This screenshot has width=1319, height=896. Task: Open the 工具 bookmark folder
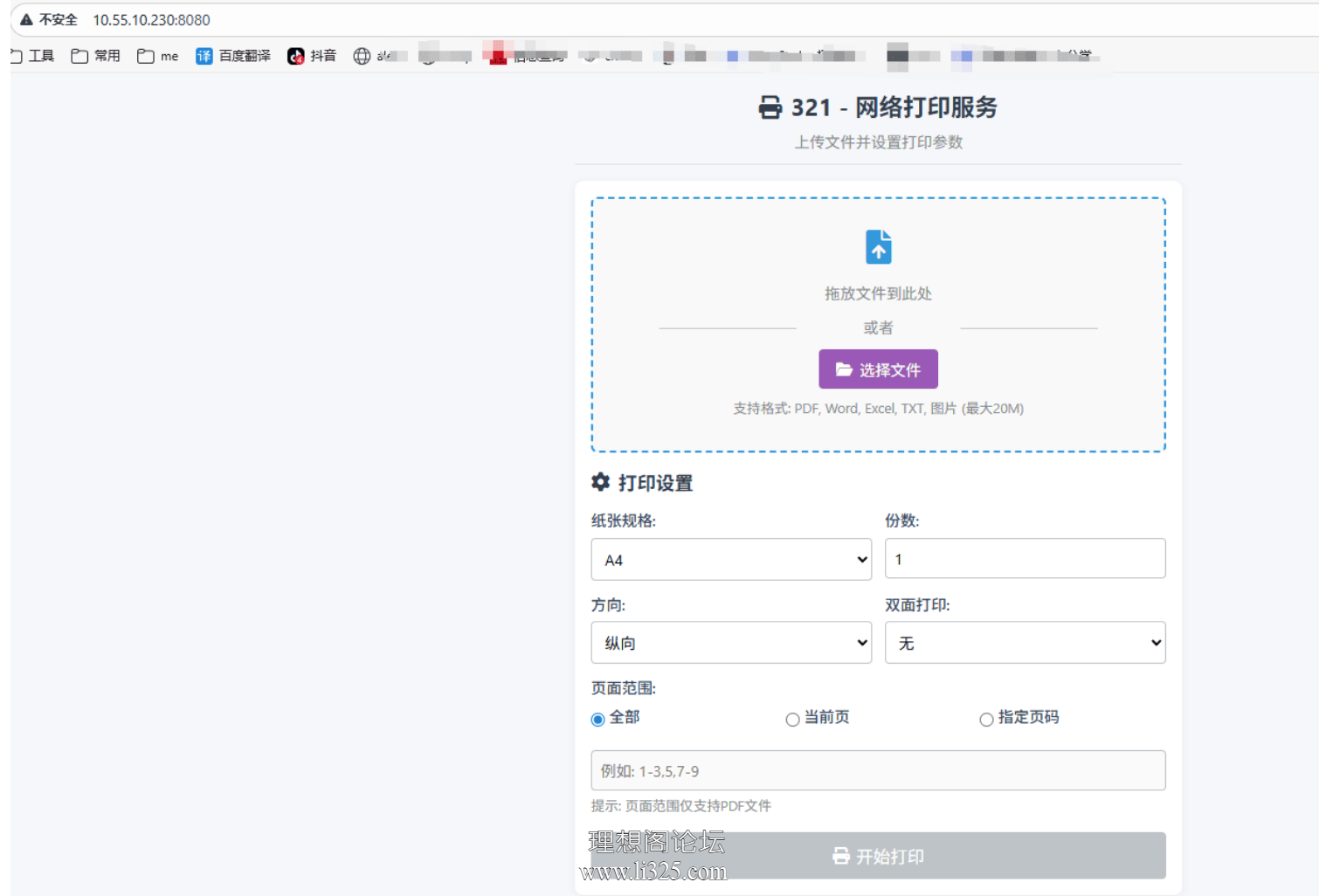(x=32, y=56)
